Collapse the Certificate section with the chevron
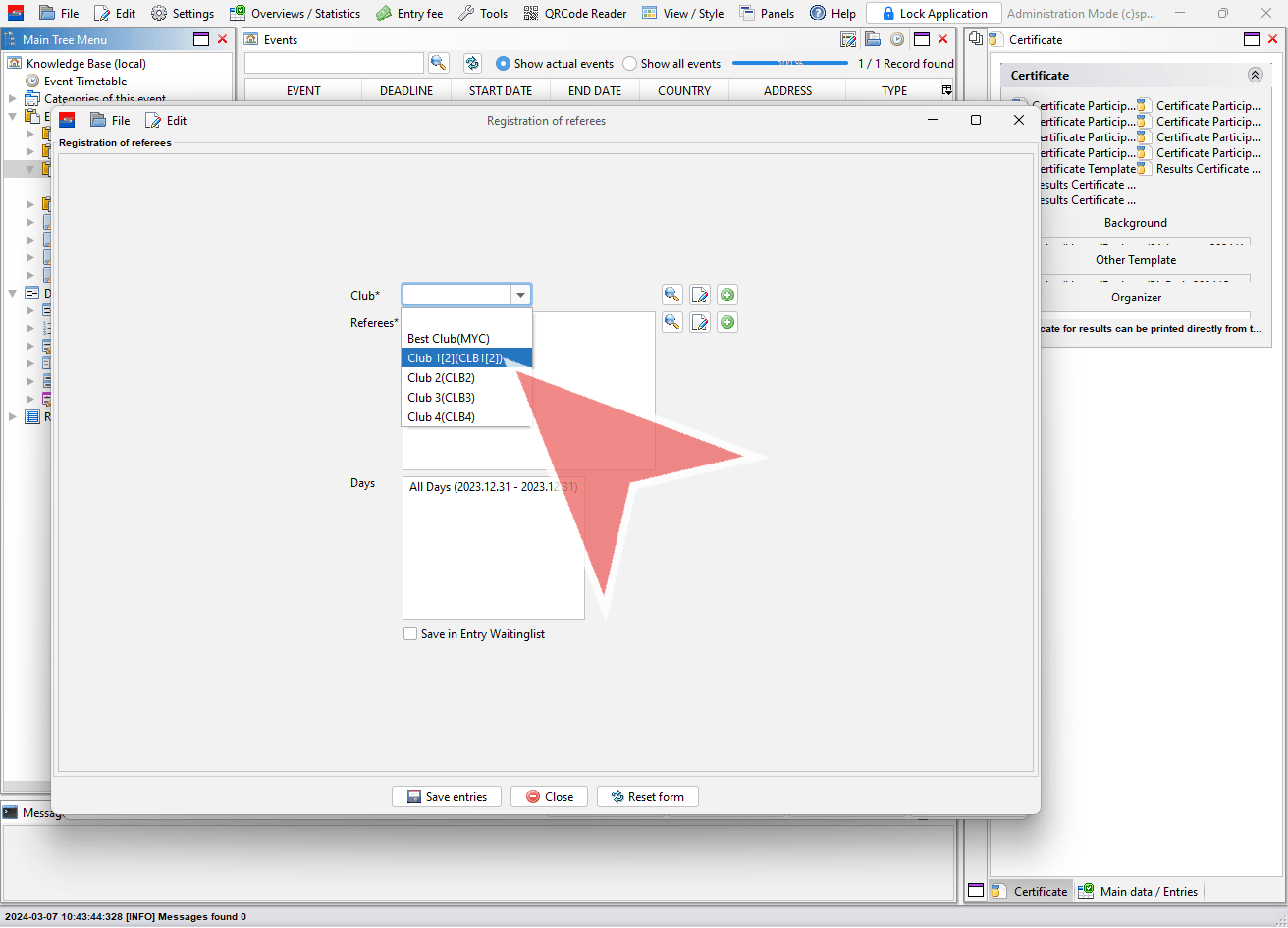This screenshot has height=928, width=1288. pyautogui.click(x=1255, y=75)
